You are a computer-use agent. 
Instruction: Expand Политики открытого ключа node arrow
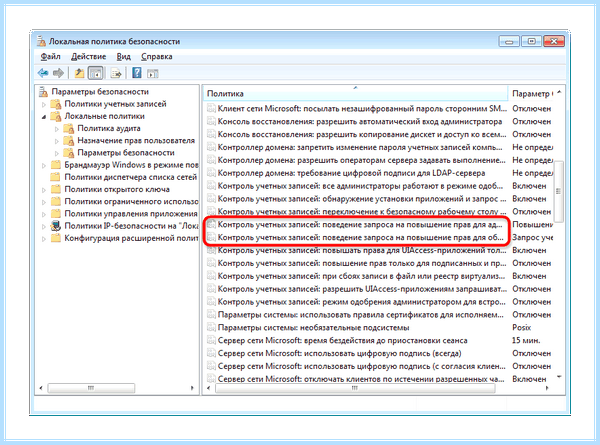pos(44,190)
